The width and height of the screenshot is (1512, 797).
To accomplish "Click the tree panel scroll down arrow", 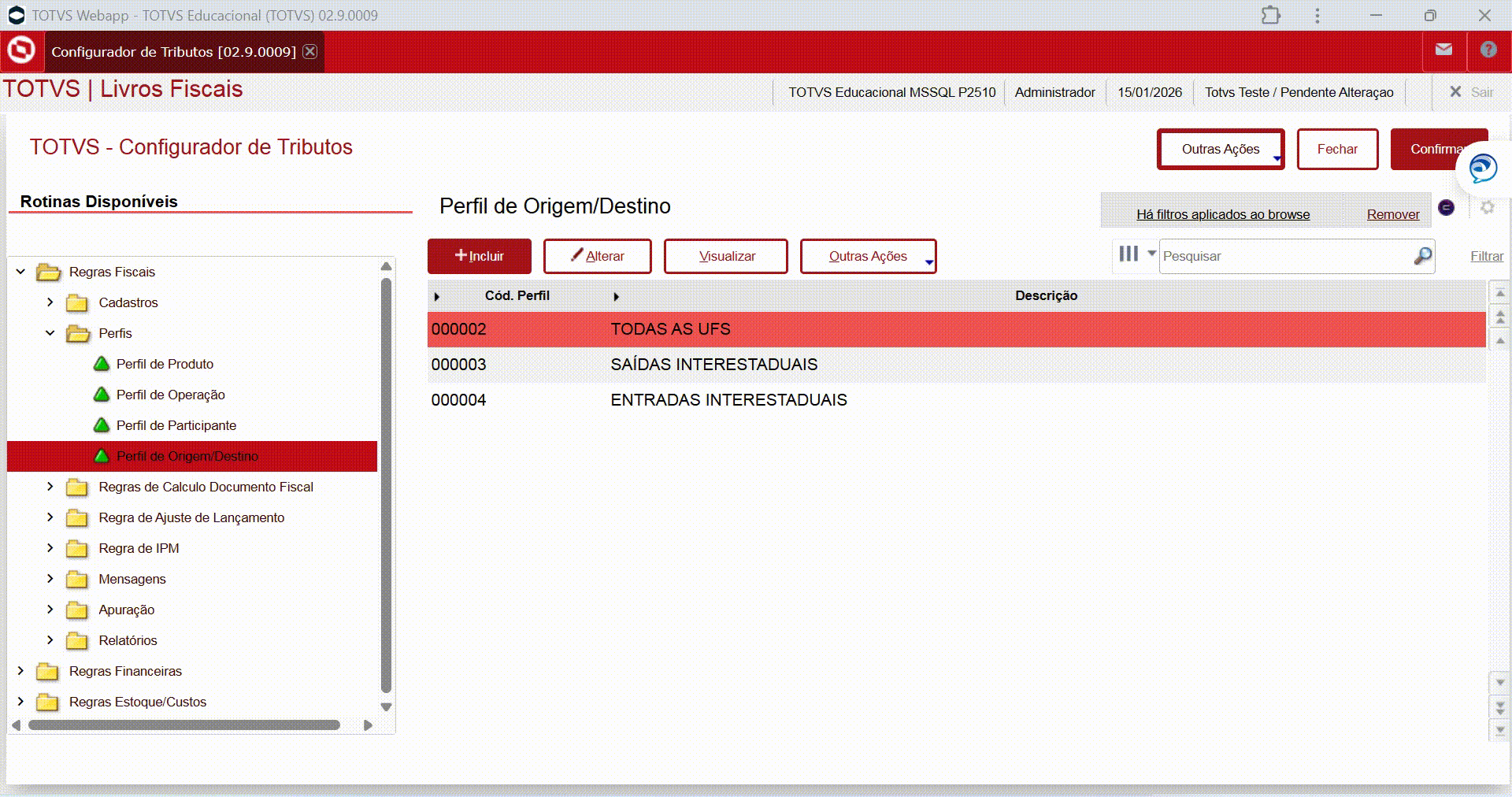I will [x=386, y=706].
